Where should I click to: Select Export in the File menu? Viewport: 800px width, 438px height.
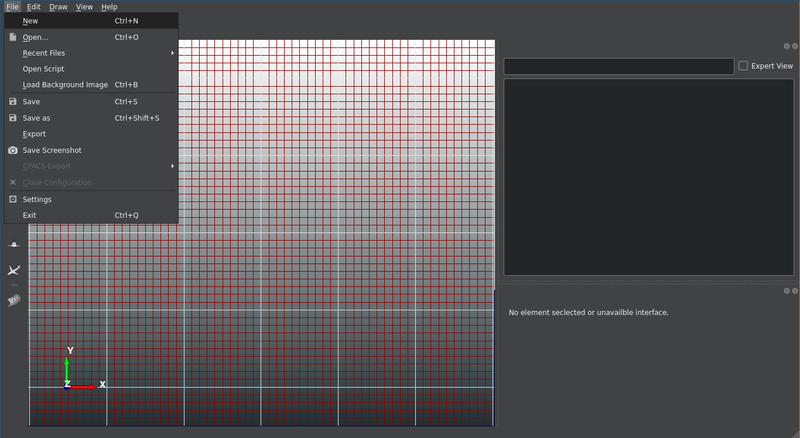pos(34,134)
